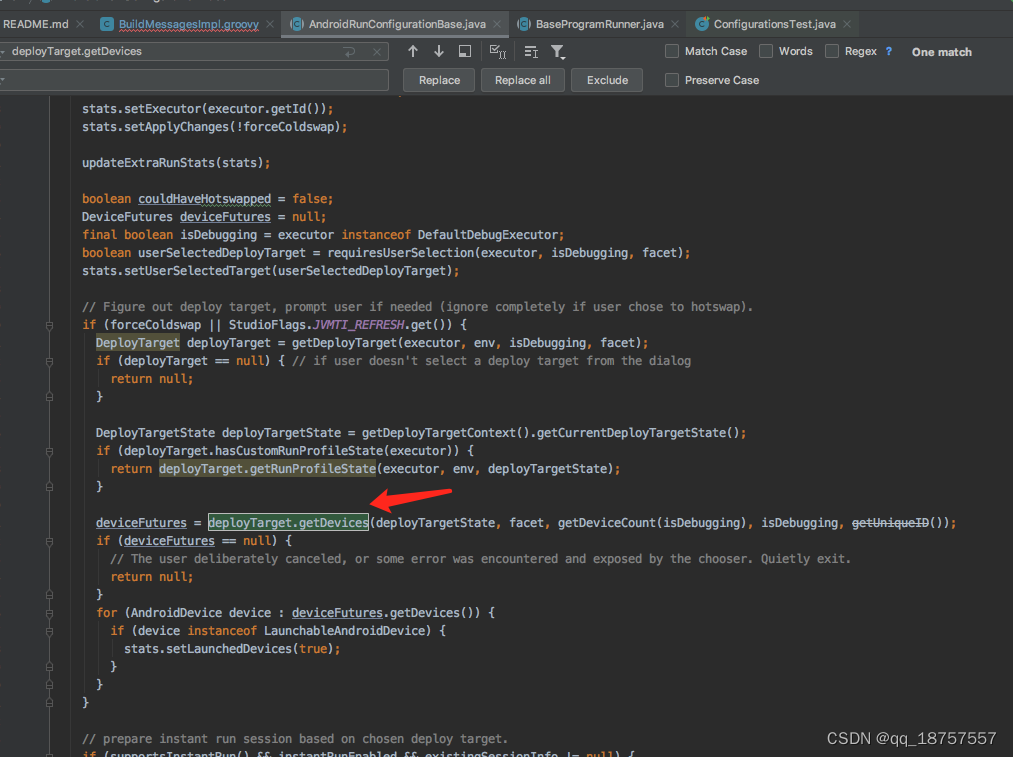Open the search filter funnel icon
Image resolution: width=1013 pixels, height=757 pixels.
(x=558, y=51)
